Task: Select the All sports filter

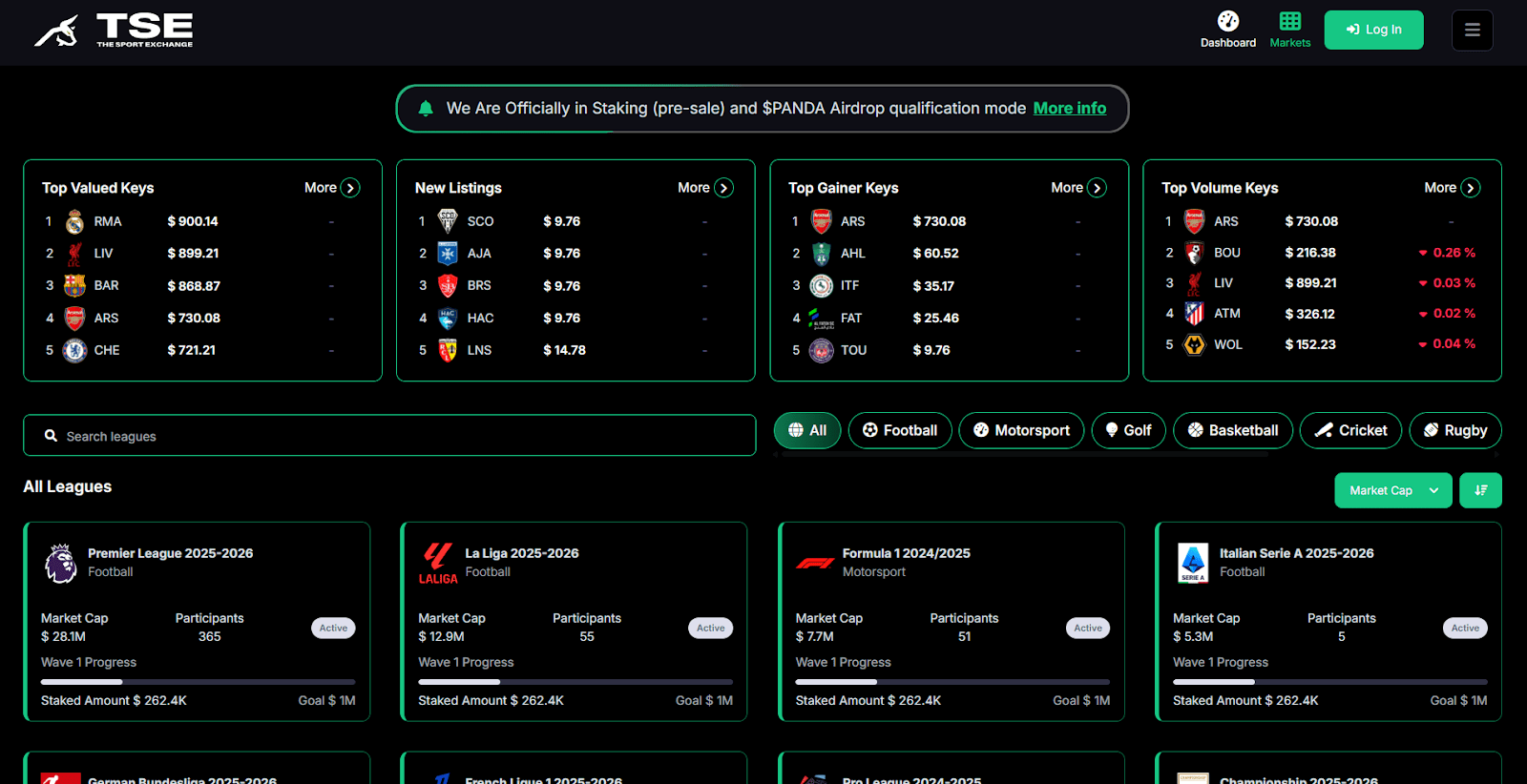Action: [x=806, y=430]
